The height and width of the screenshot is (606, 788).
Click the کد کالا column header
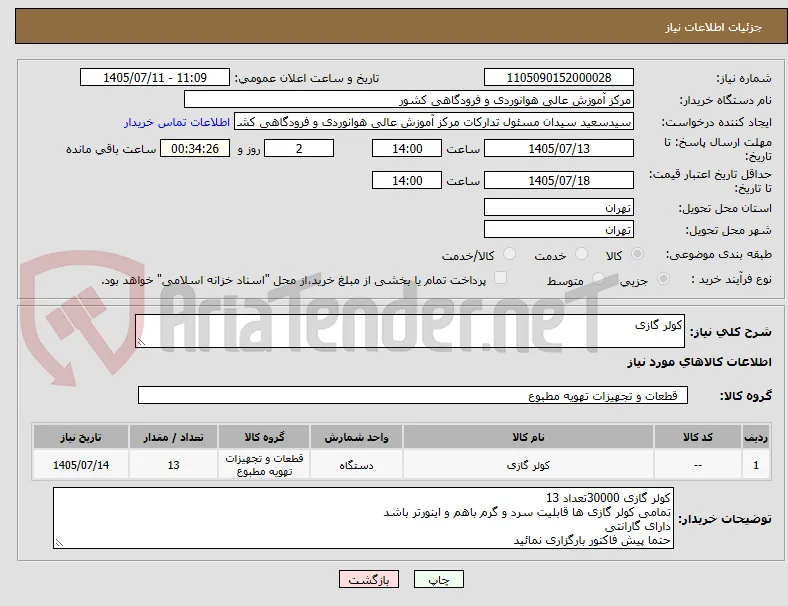[x=698, y=437]
